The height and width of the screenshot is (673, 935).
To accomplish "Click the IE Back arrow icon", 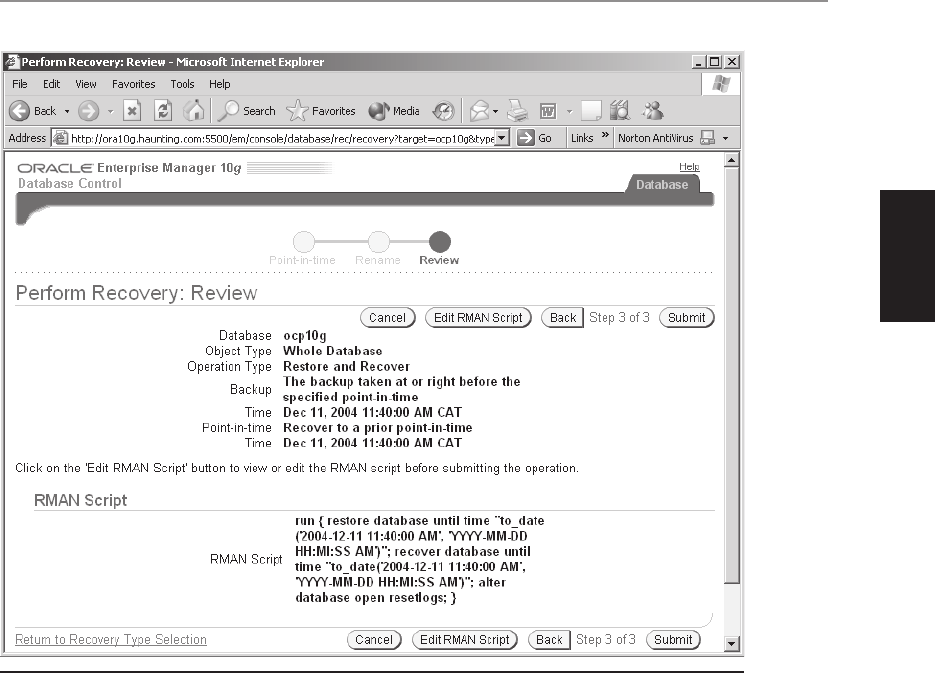I will pyautogui.click(x=20, y=111).
